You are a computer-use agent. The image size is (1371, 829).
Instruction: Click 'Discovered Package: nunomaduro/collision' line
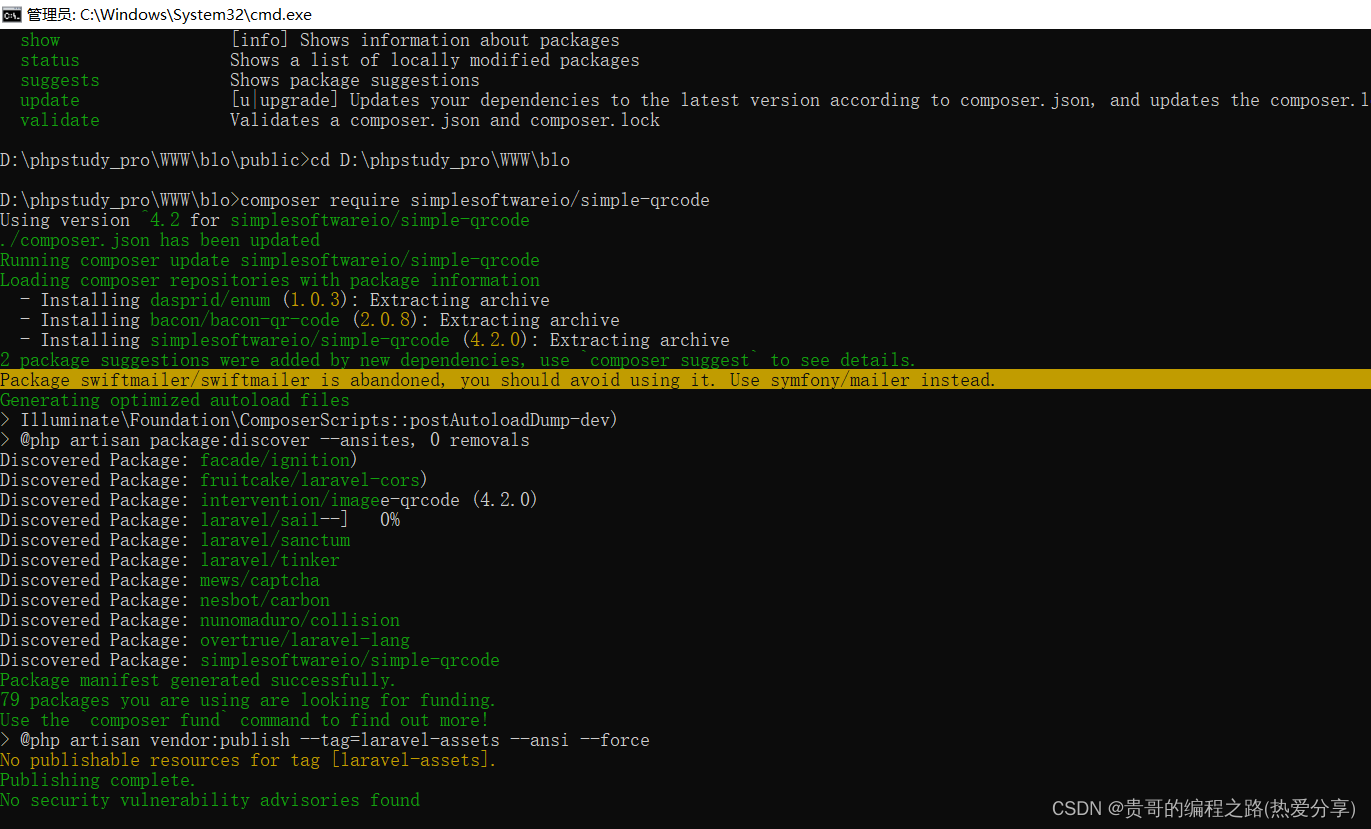click(200, 620)
